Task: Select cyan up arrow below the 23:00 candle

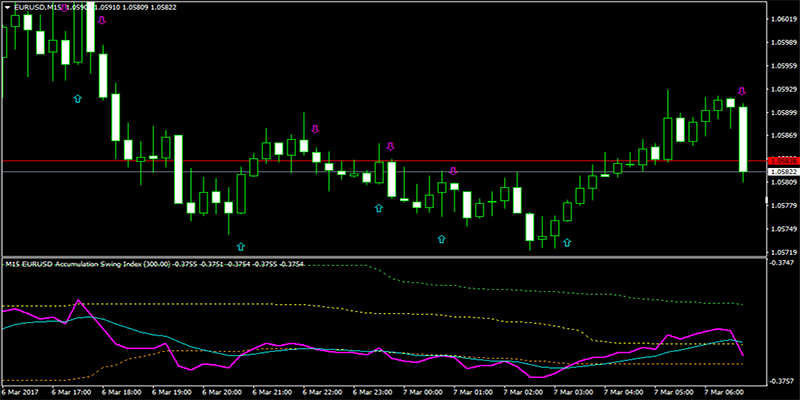Action: coord(379,208)
